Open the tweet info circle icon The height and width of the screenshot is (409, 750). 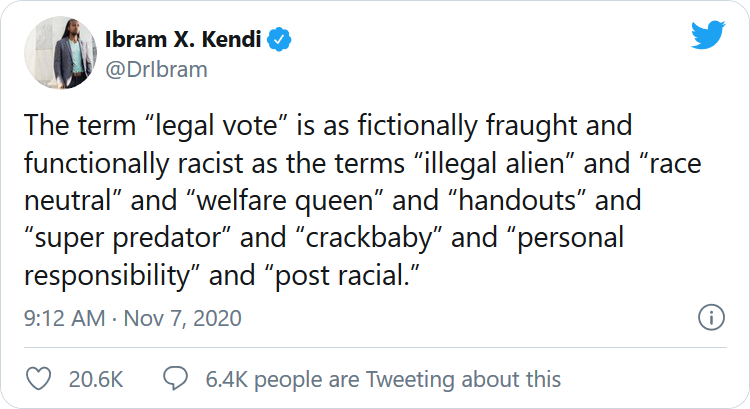tap(711, 318)
